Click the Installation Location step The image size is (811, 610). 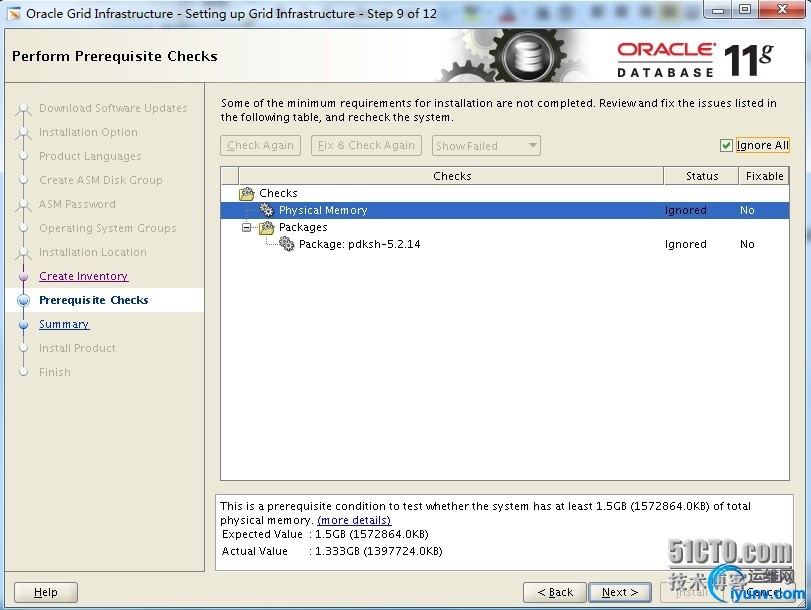[x=93, y=252]
